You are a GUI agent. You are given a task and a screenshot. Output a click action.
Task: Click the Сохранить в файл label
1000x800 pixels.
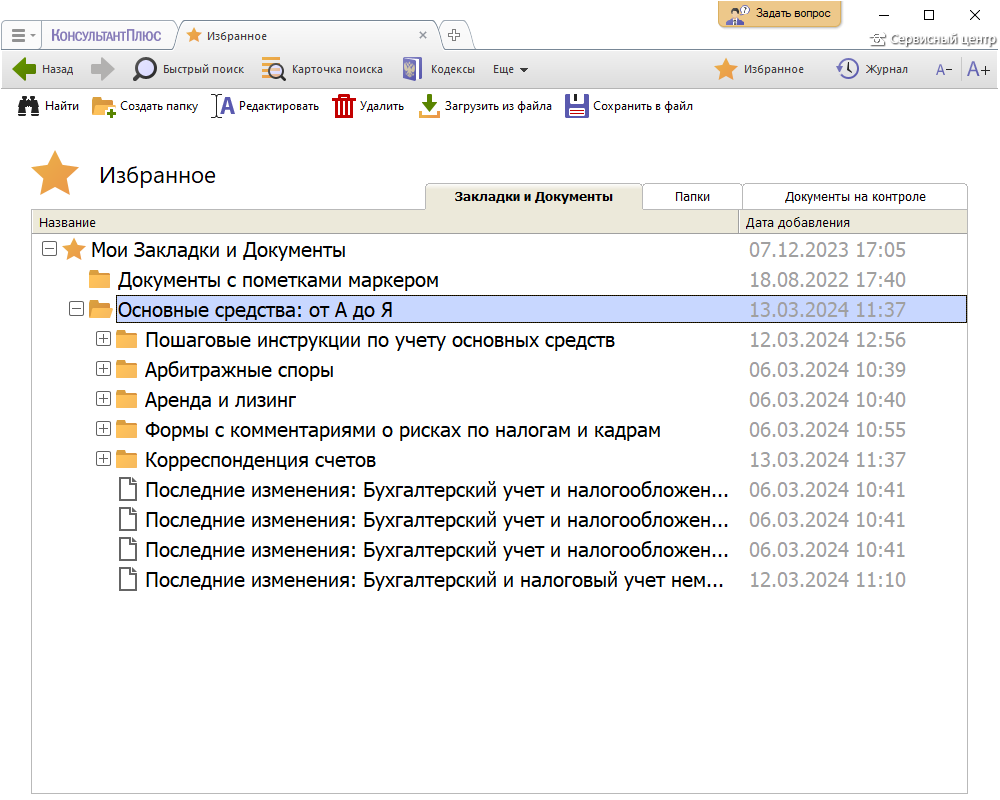643,106
